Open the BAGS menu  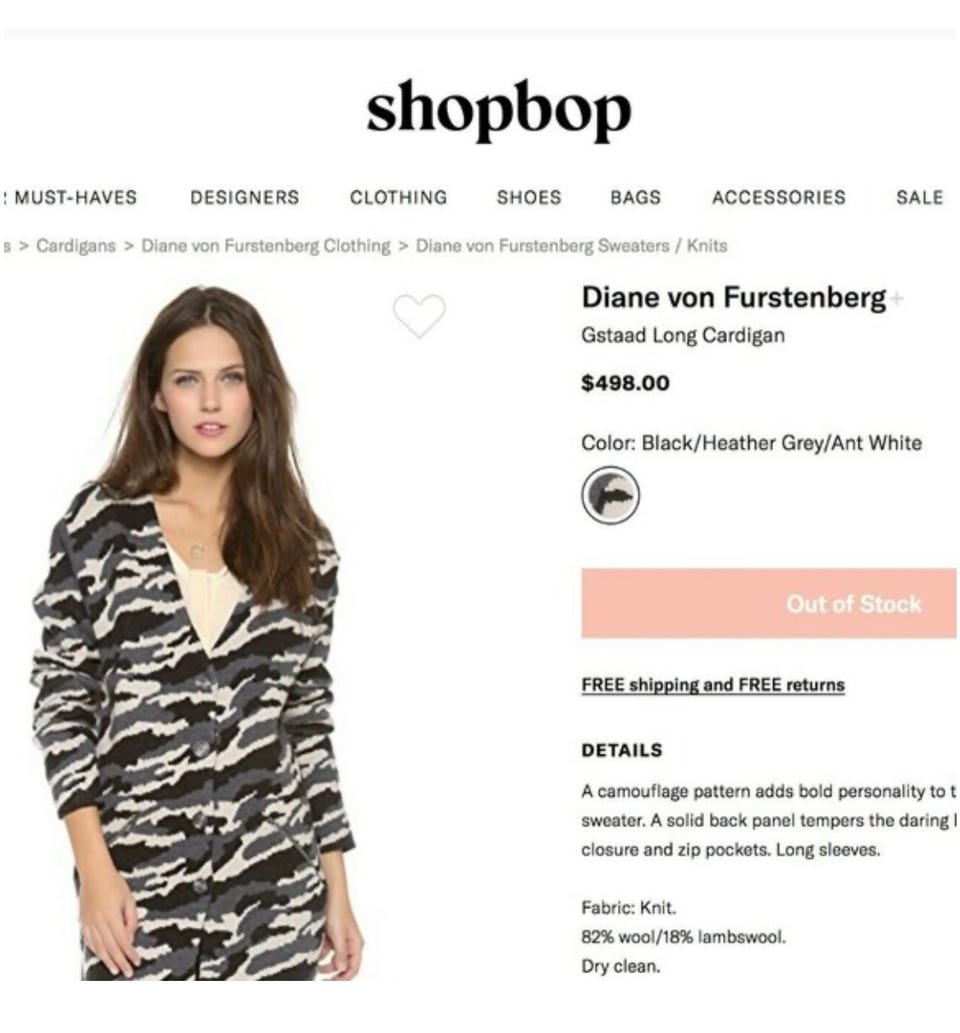click(x=635, y=197)
